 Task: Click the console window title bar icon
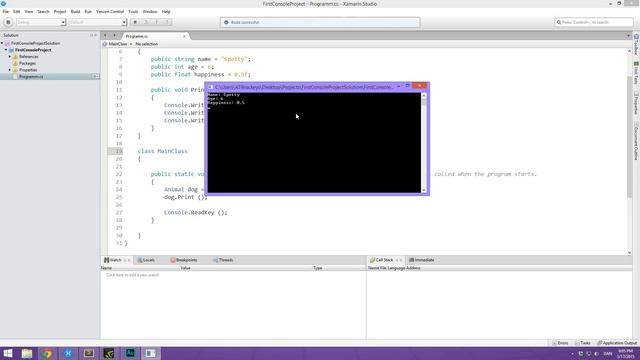point(210,87)
